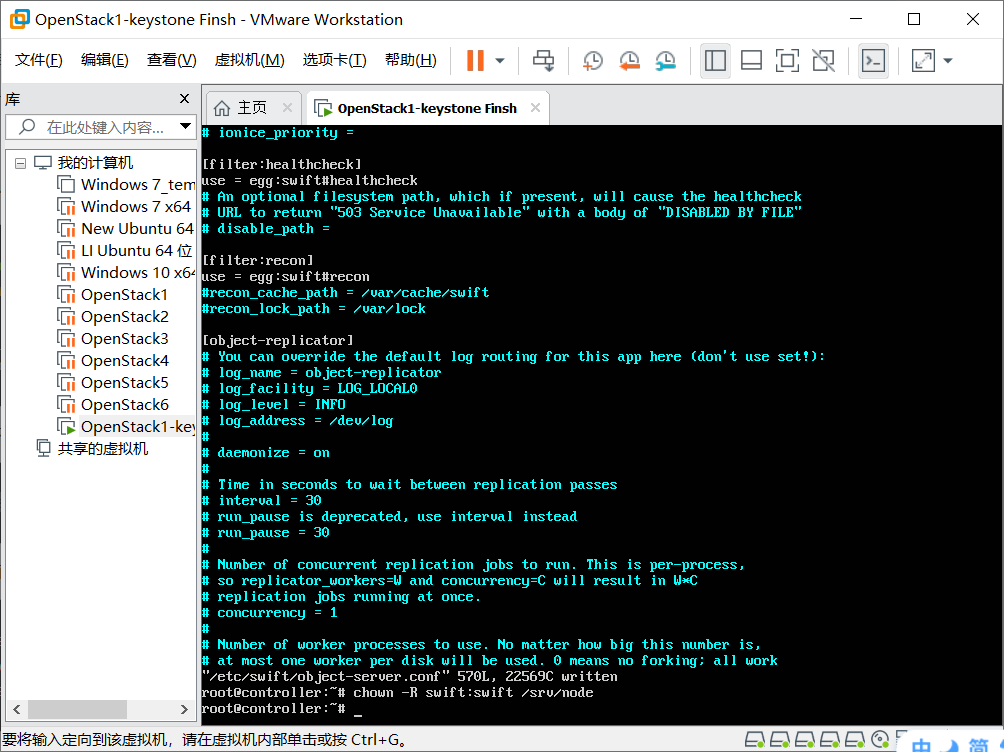Viewport: 1004px width, 752px height.
Task: Click the 中 input method indicator
Action: point(922,745)
